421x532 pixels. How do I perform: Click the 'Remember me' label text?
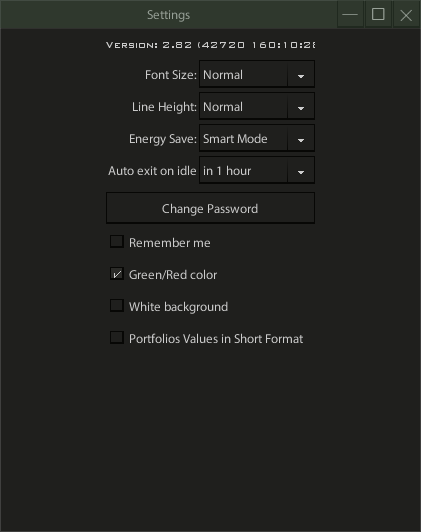click(170, 243)
